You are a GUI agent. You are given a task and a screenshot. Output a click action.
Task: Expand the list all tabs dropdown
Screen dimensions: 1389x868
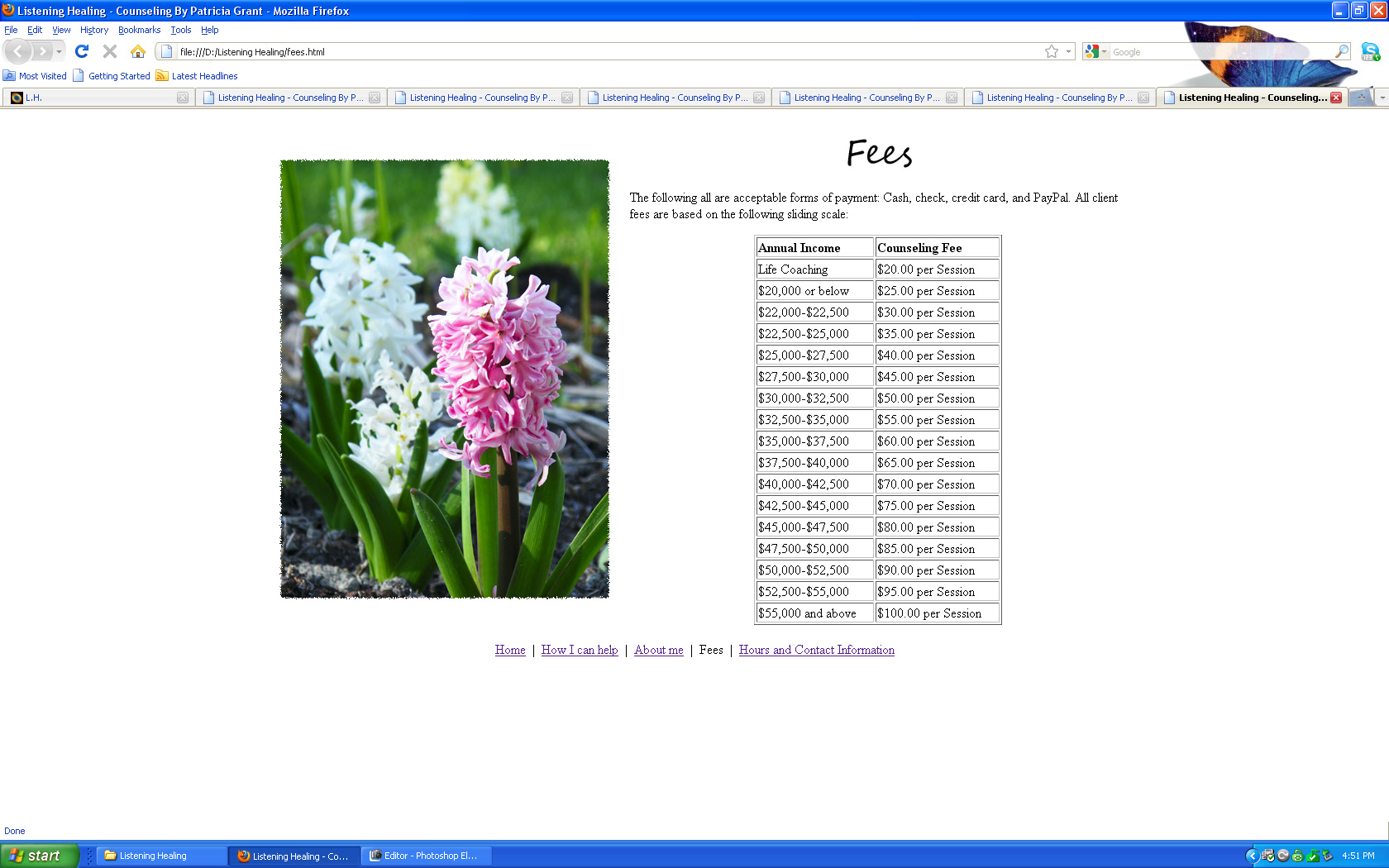[1382, 98]
